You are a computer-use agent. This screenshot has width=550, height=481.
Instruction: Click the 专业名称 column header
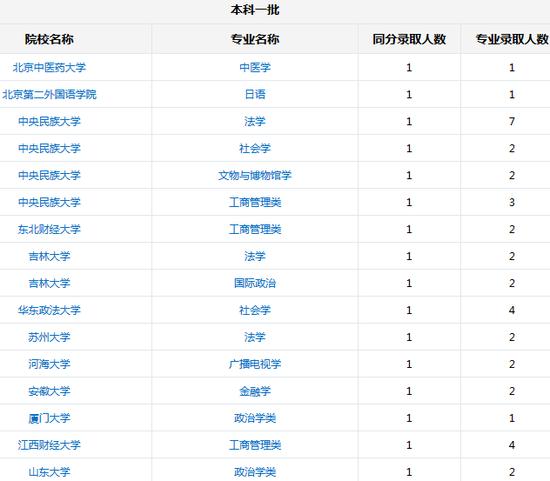tap(255, 39)
